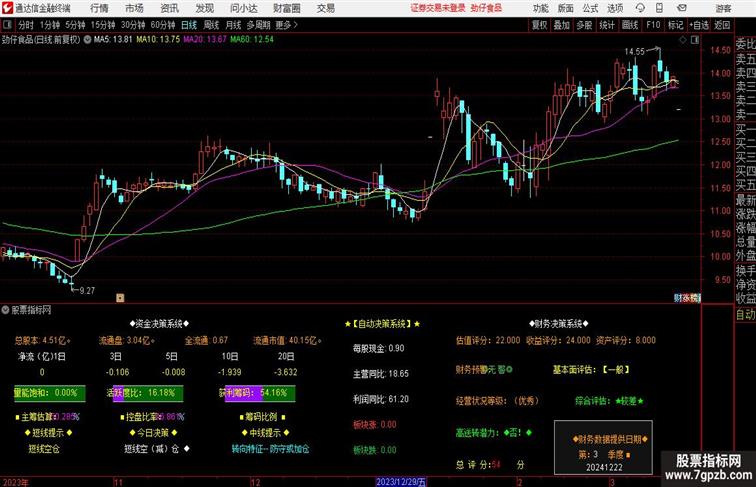The image size is (756, 487).
Task: Open the 行情 menu
Action: [x=99, y=8]
